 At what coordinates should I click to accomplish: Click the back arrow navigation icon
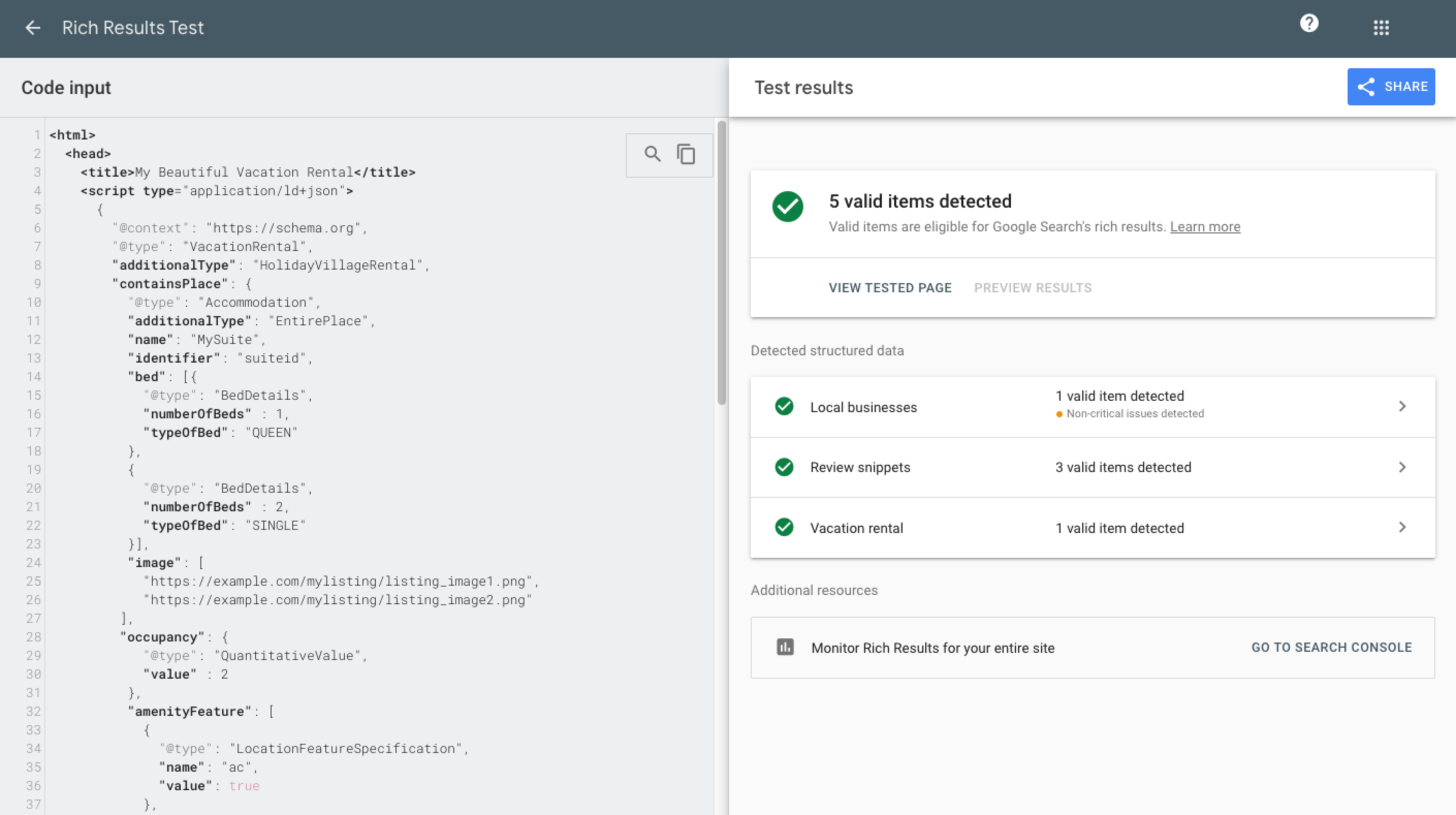pyautogui.click(x=32, y=27)
